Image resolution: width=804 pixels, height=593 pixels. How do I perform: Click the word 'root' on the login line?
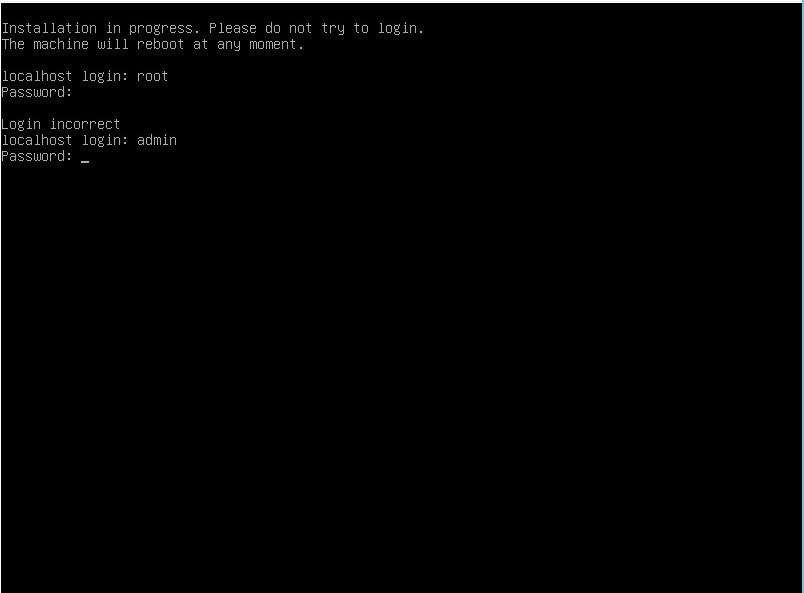(152, 76)
